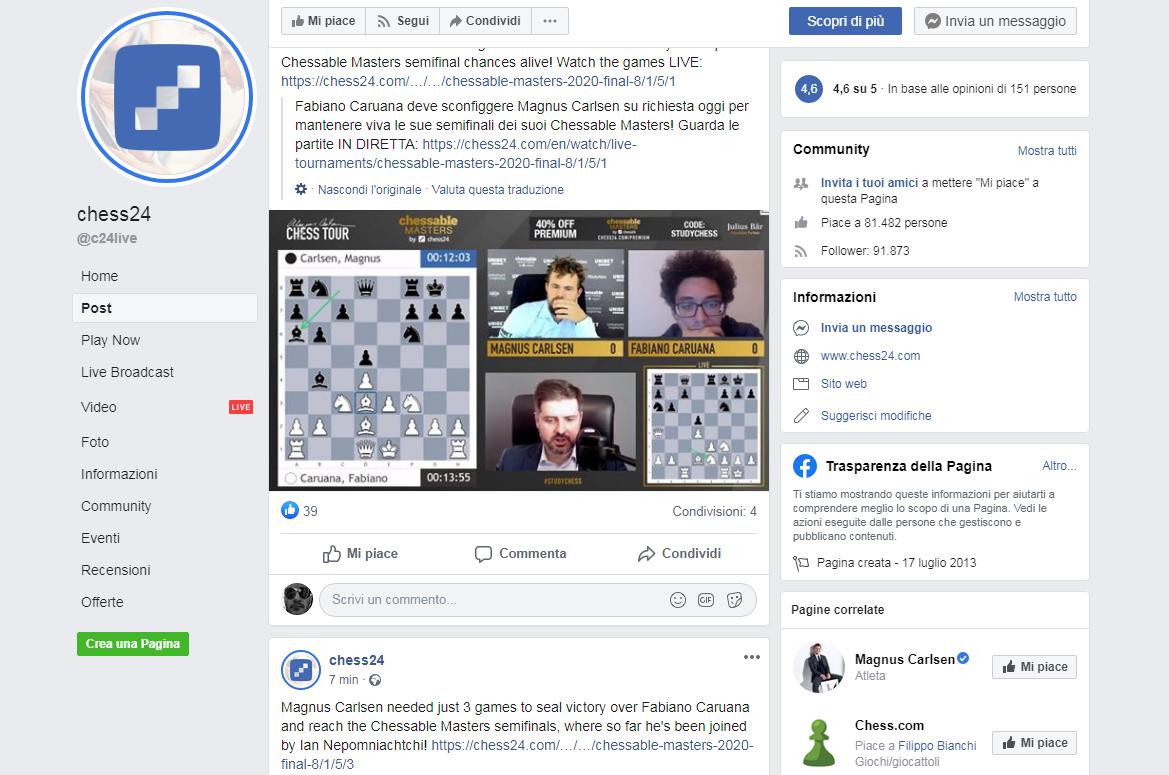This screenshot has width=1169, height=775.
Task: Click Invia un messaggio link in Informazioni
Action: click(x=876, y=328)
